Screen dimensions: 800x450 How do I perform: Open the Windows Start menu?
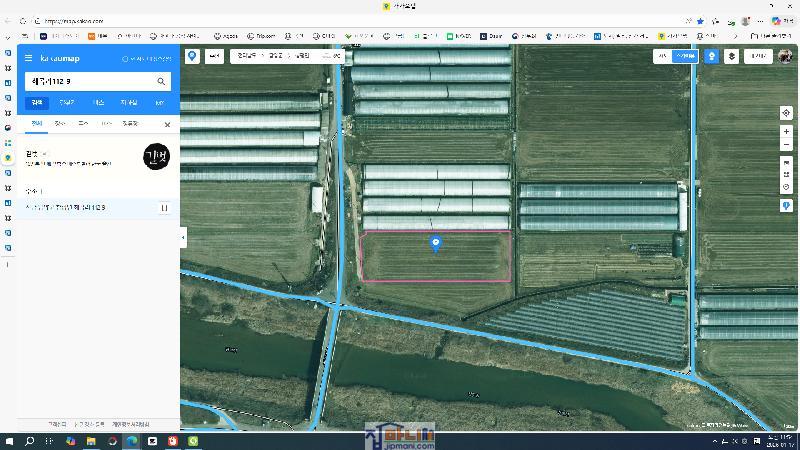pos(9,441)
